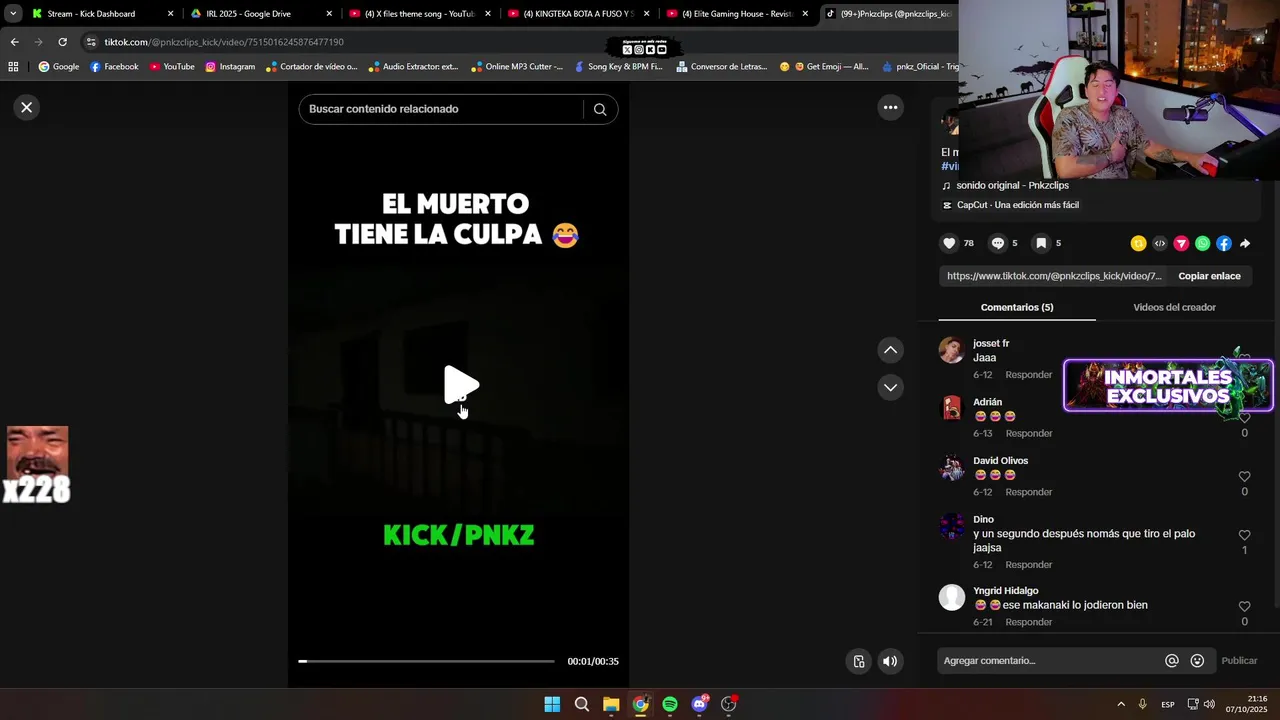
Task: Like Dino's comment heart
Action: click(1244, 535)
